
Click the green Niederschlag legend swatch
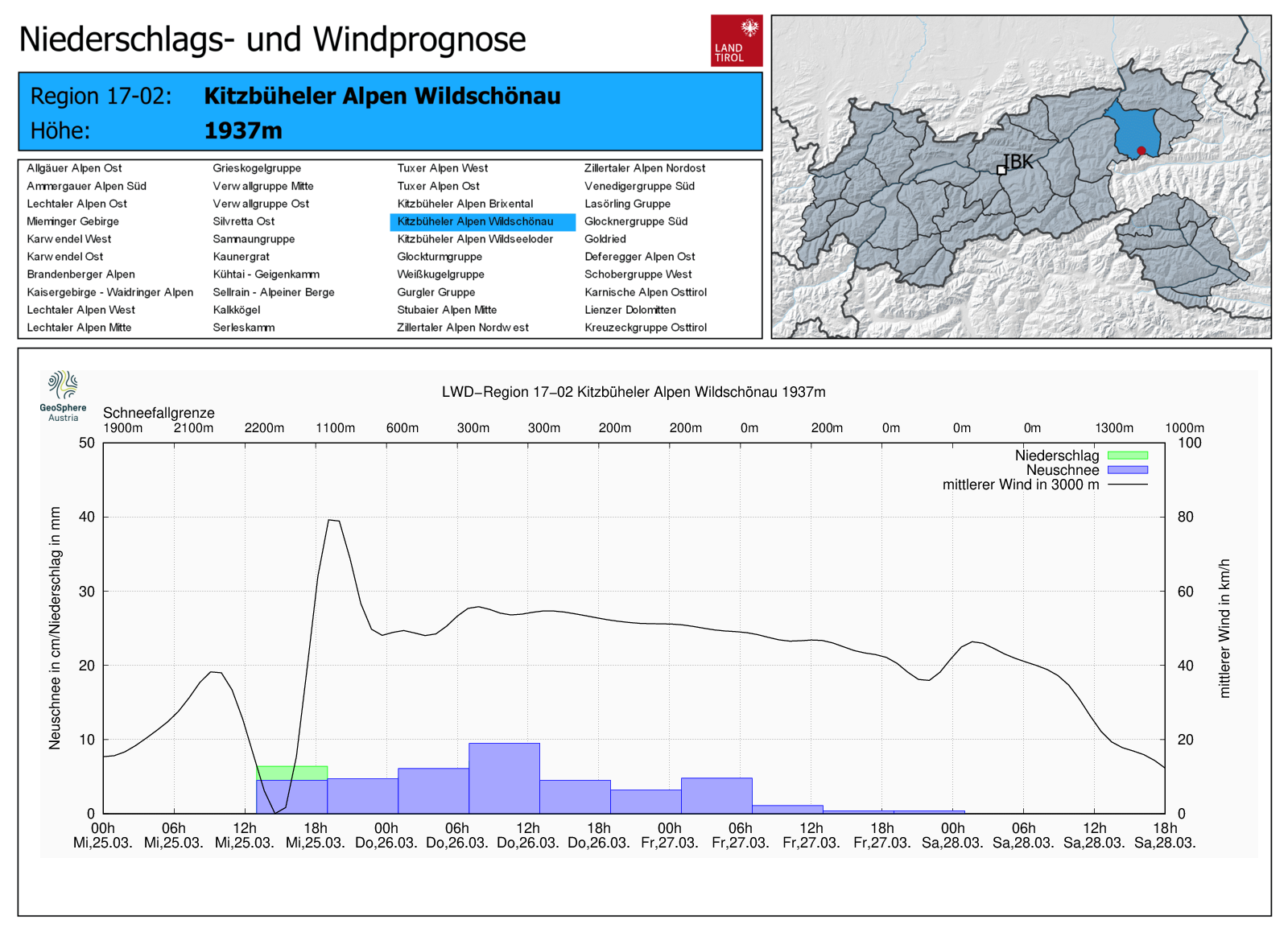(x=1127, y=456)
